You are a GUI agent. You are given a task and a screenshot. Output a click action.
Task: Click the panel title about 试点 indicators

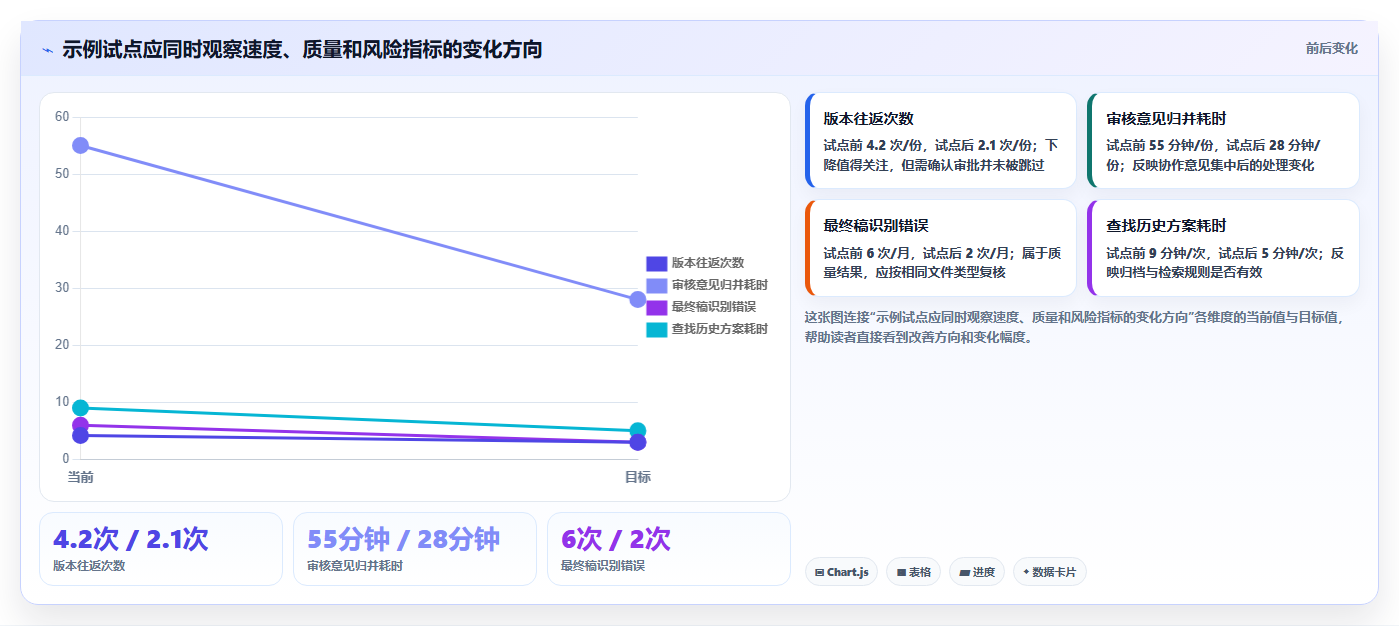coord(302,49)
